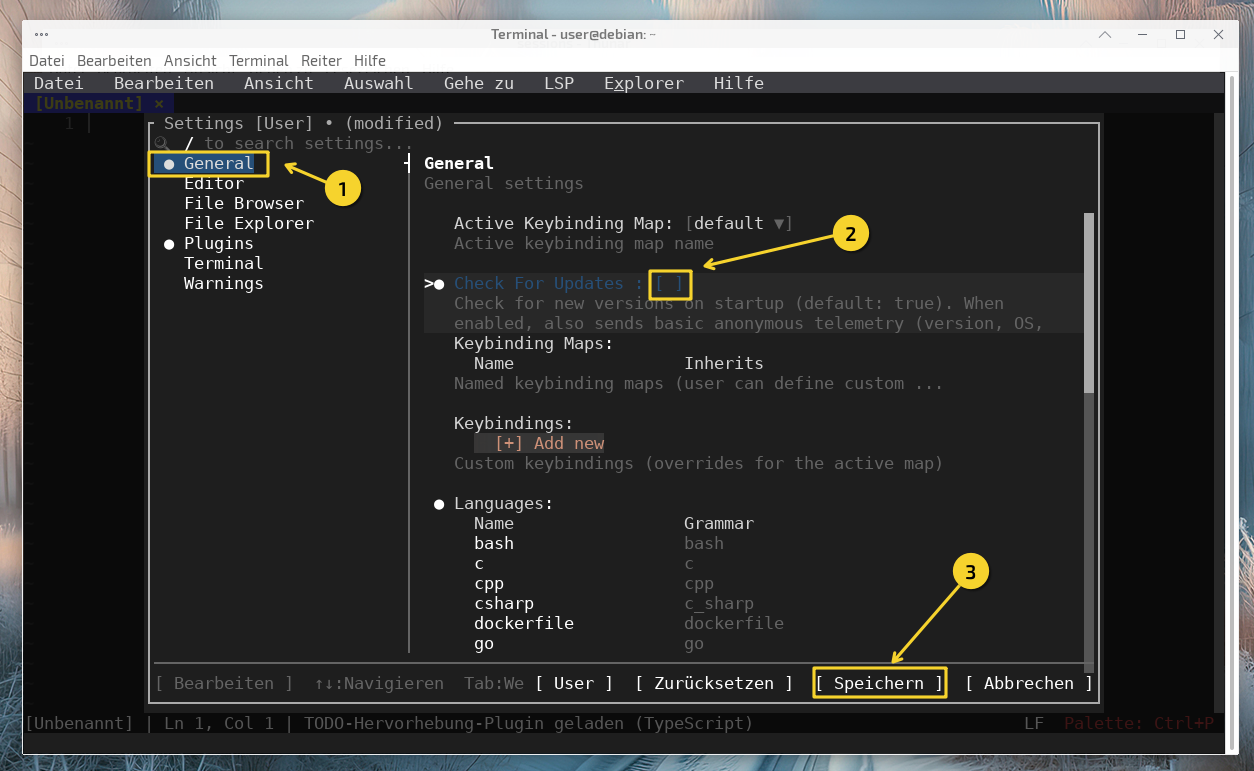This screenshot has width=1254, height=771.
Task: Open the LSP menu in editor
Action: pyautogui.click(x=558, y=83)
